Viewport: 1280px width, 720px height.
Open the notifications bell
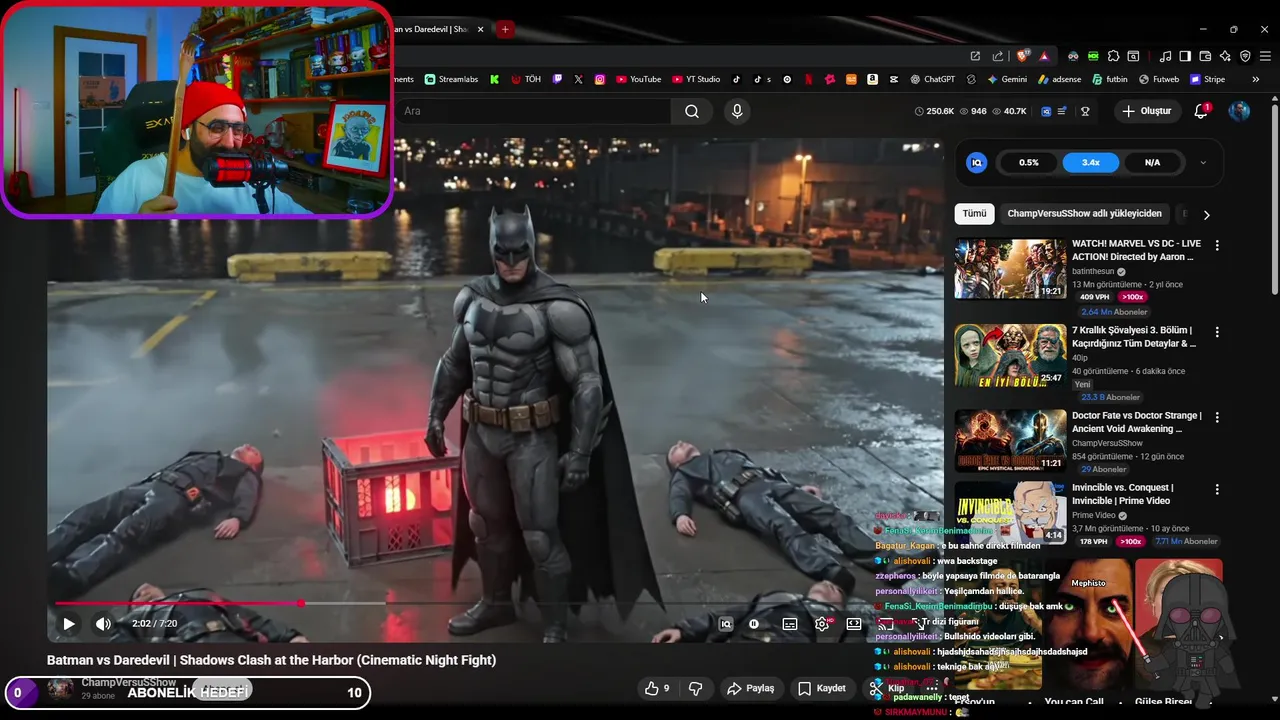click(1201, 111)
